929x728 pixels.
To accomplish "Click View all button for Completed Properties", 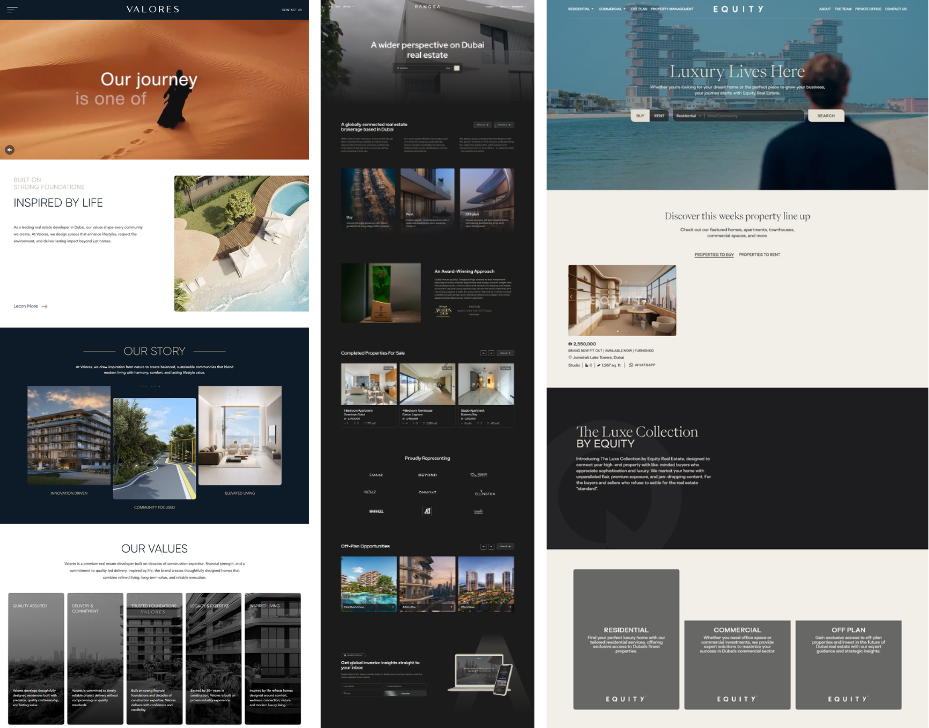I will [x=505, y=353].
